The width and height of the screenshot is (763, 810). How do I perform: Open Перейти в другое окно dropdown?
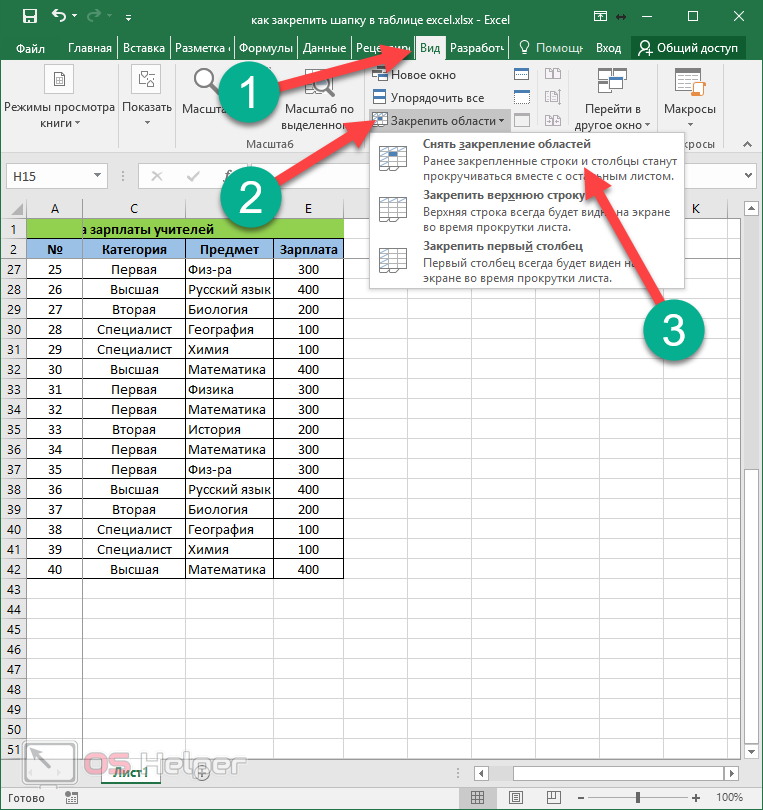tap(612, 98)
